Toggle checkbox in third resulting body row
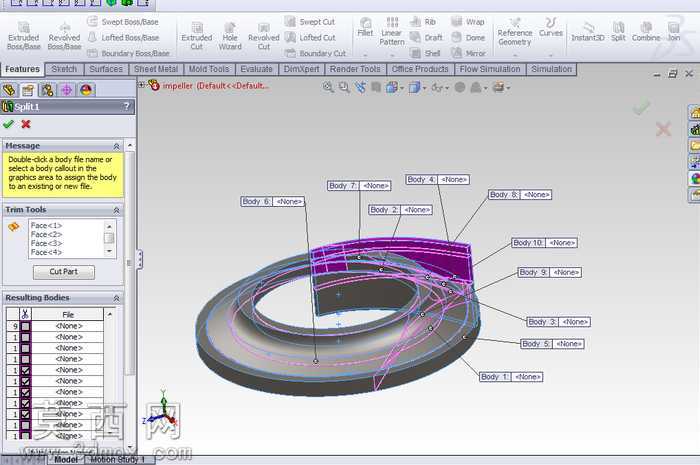This screenshot has height=465, width=700. [25, 349]
